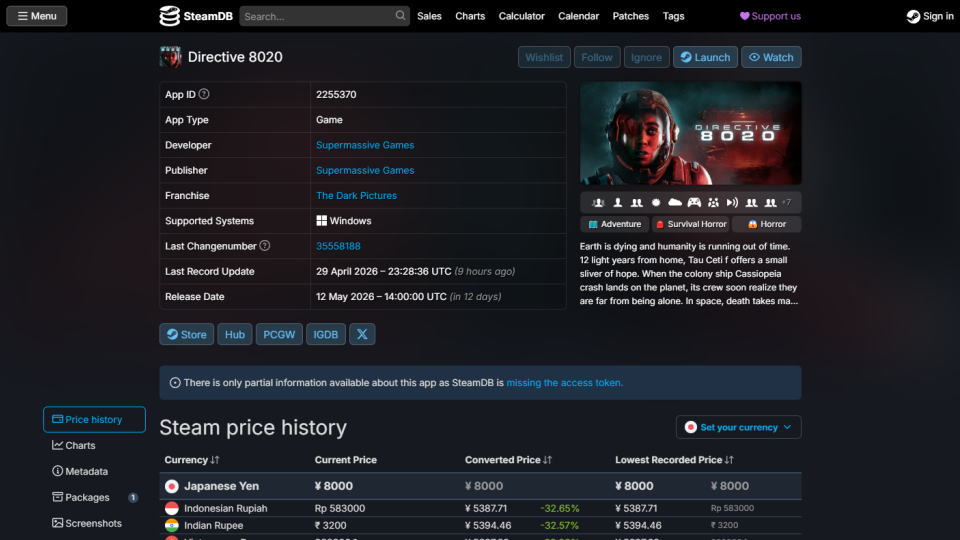Toggle Ignore for this game
Image resolution: width=960 pixels, height=540 pixels.
tap(646, 57)
